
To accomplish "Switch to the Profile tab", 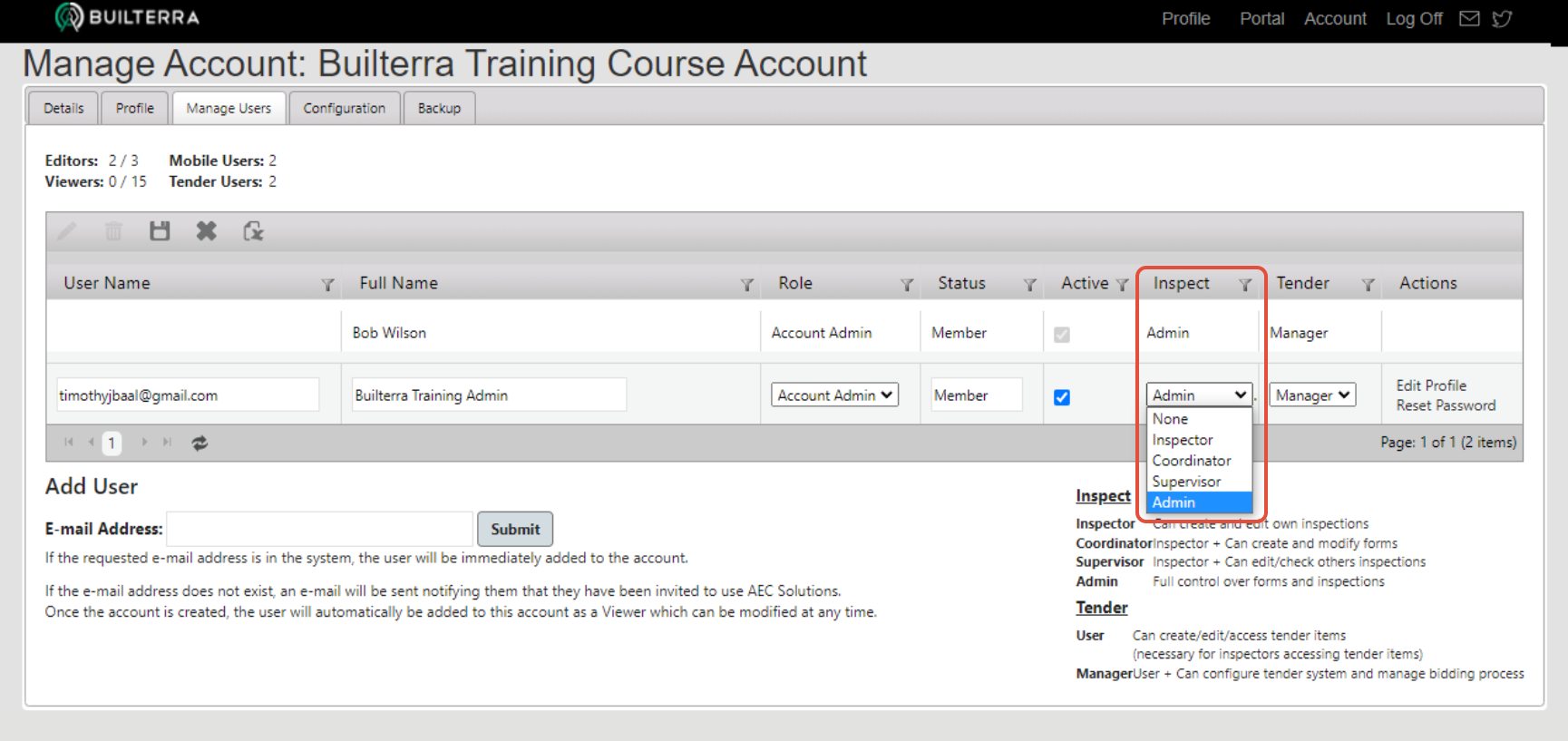I will point(134,108).
